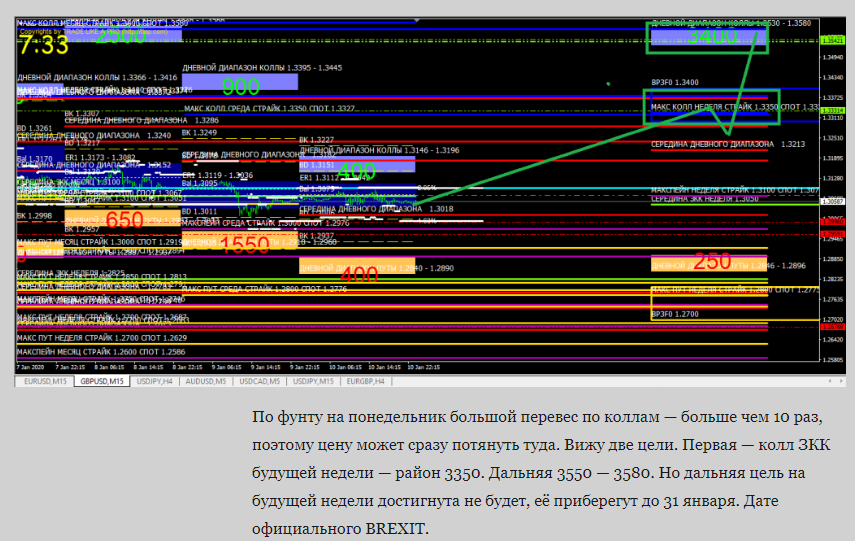Click the 1.25805 price on the axis
Image resolution: width=855 pixels, height=541 pixels.
click(833, 360)
